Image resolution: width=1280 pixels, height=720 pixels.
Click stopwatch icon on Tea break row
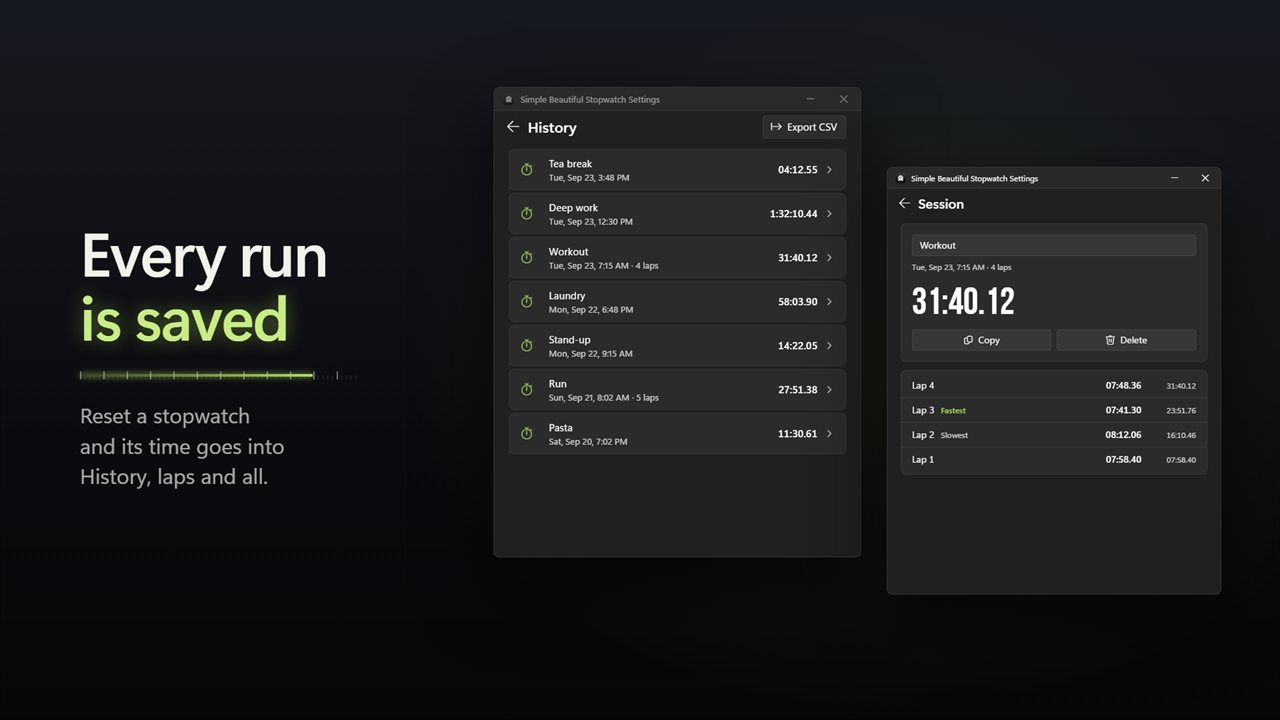point(527,170)
